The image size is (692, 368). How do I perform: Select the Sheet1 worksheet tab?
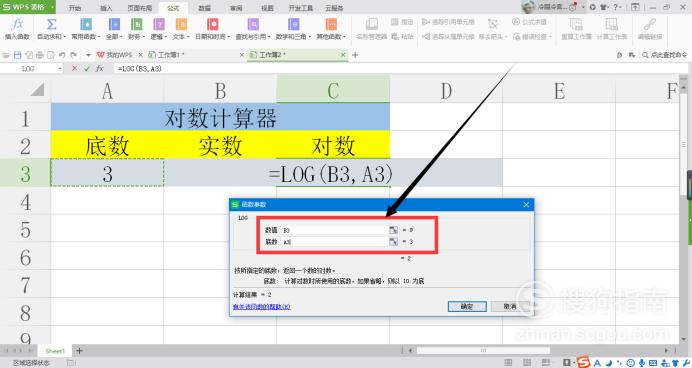click(x=55, y=351)
